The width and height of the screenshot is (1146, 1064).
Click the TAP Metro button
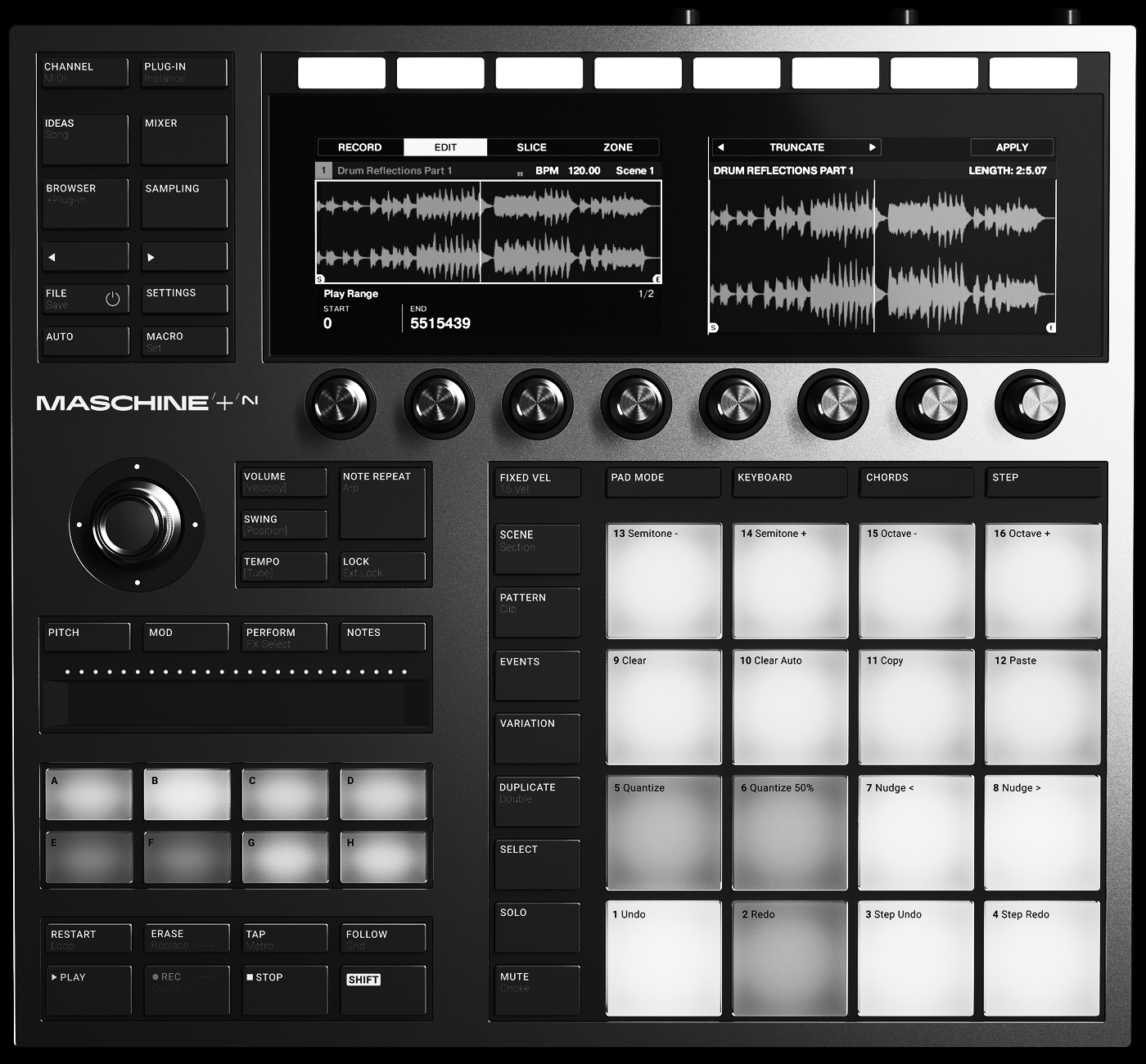284,938
